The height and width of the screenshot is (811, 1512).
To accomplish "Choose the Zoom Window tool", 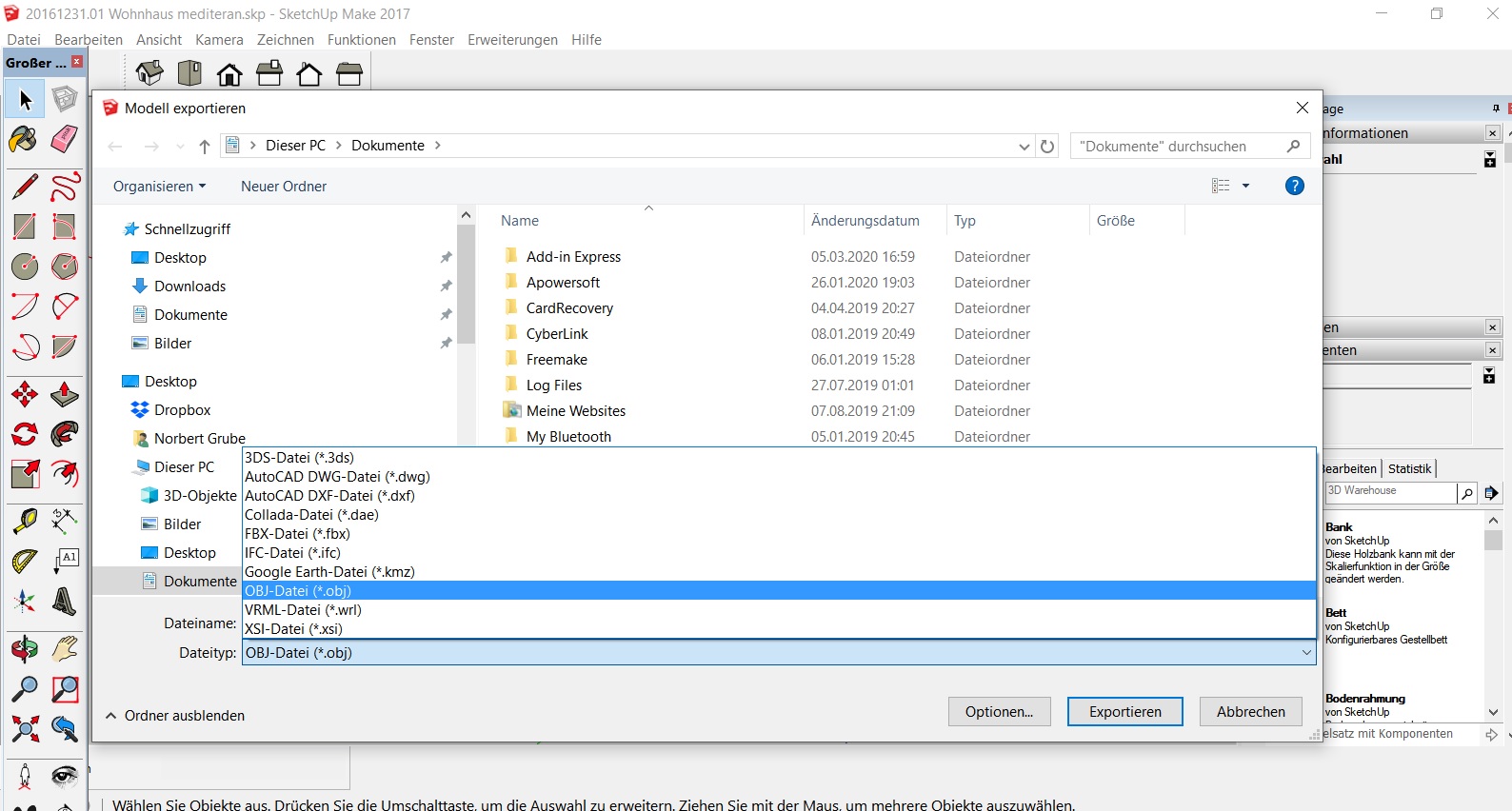I will pos(65,689).
